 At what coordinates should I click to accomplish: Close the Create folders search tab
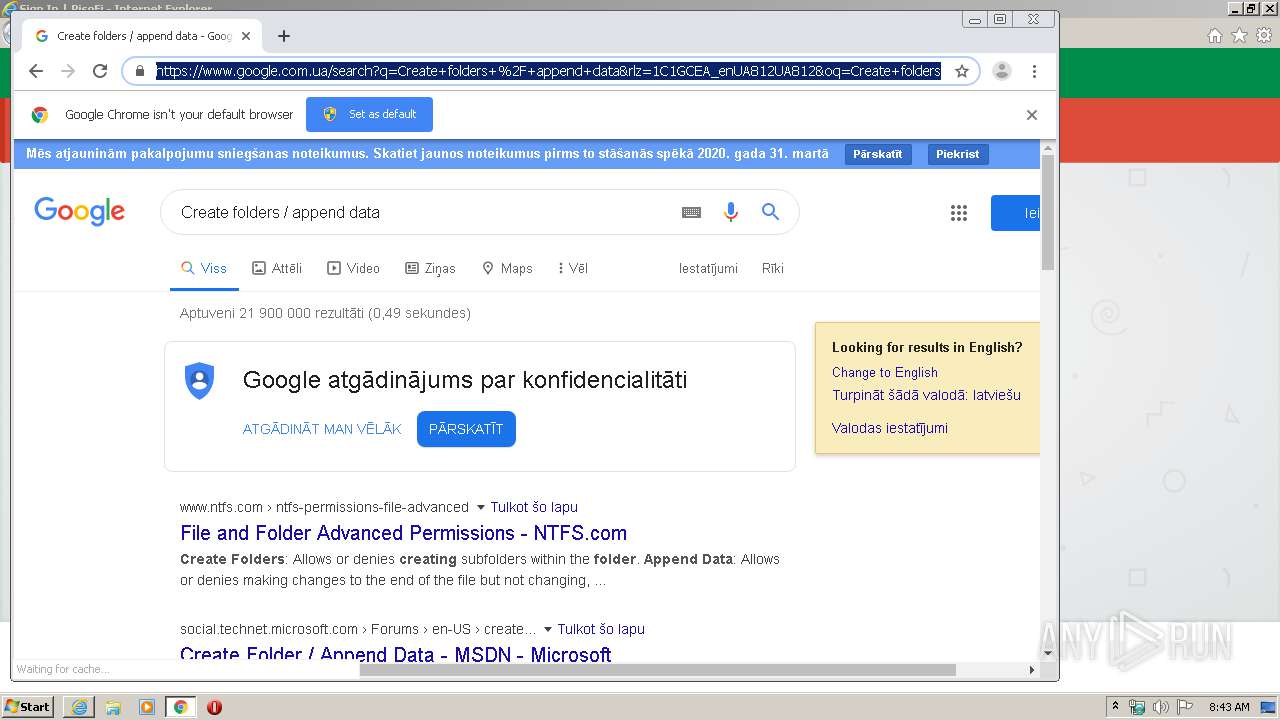tap(246, 36)
